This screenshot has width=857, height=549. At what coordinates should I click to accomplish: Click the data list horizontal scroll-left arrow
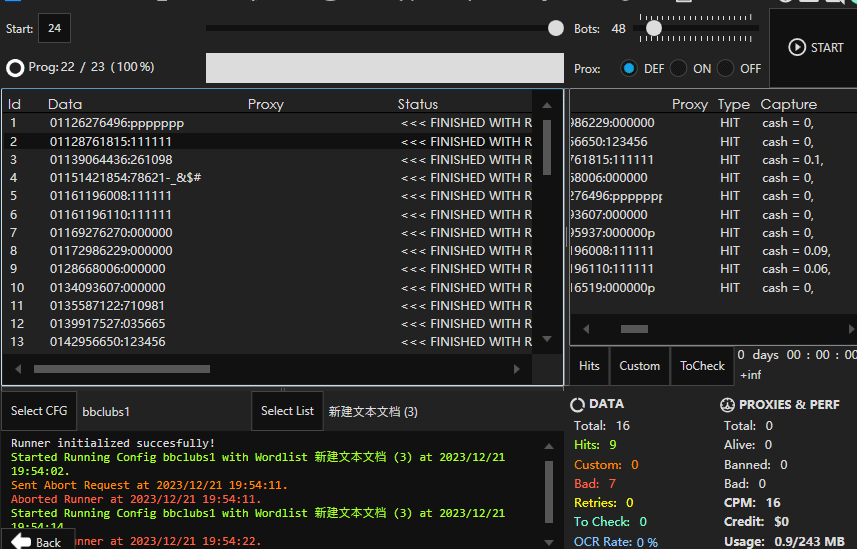click(x=17, y=369)
